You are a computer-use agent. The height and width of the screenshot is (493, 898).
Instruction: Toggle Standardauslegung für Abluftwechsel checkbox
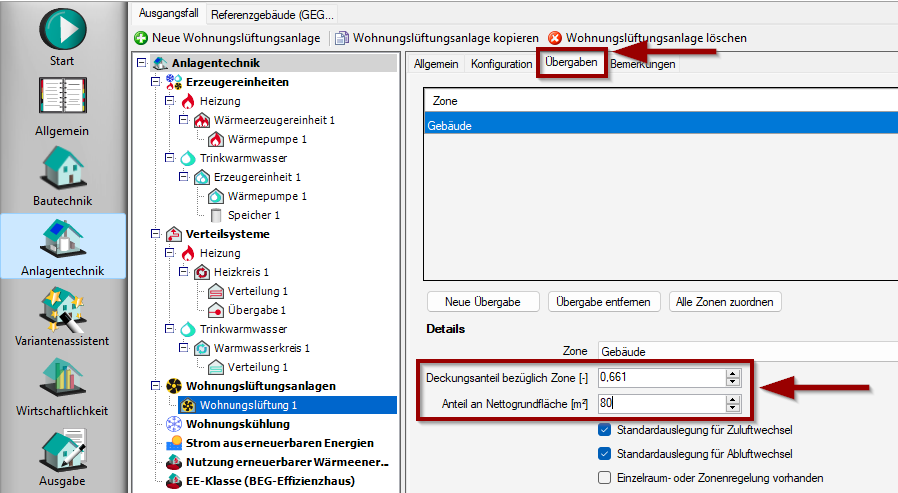point(604,453)
